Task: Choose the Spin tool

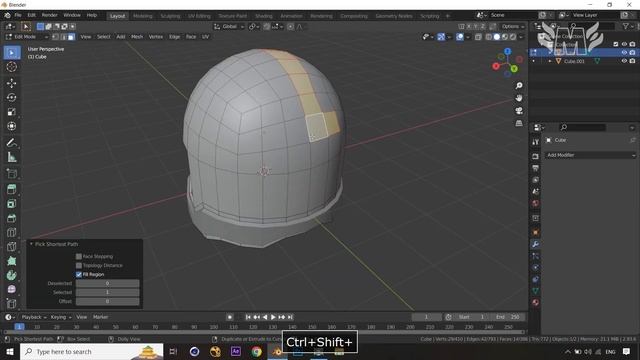Action: pyautogui.click(x=11, y=275)
